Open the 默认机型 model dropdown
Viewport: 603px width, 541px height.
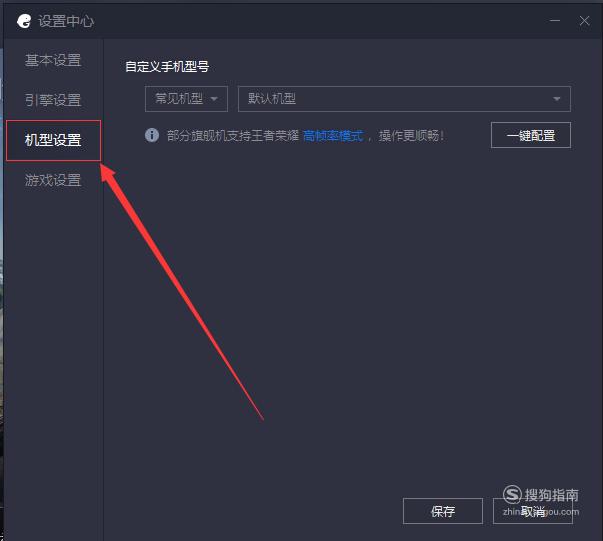click(x=404, y=99)
